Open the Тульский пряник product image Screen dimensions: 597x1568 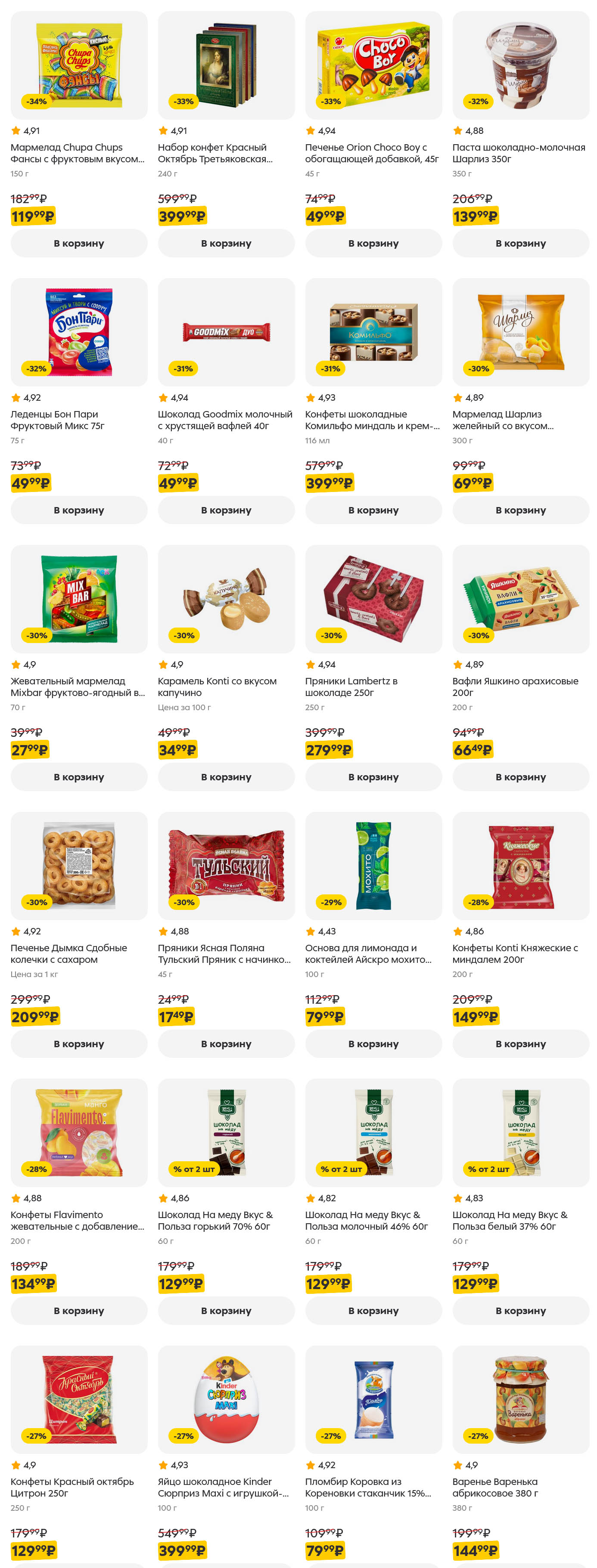(226, 865)
